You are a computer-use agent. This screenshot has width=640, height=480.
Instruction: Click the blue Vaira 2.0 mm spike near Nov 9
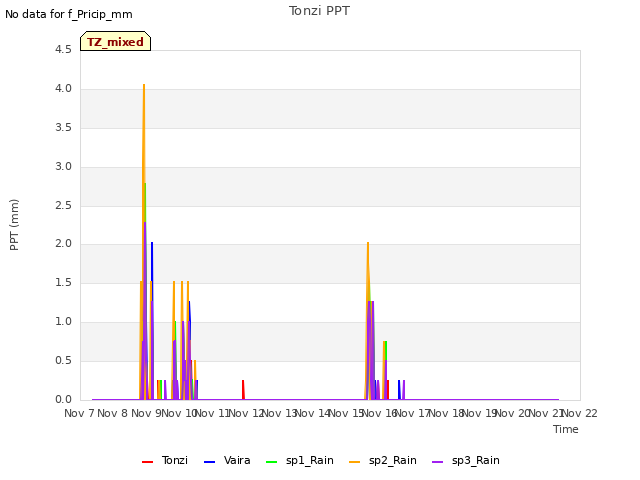point(152,244)
